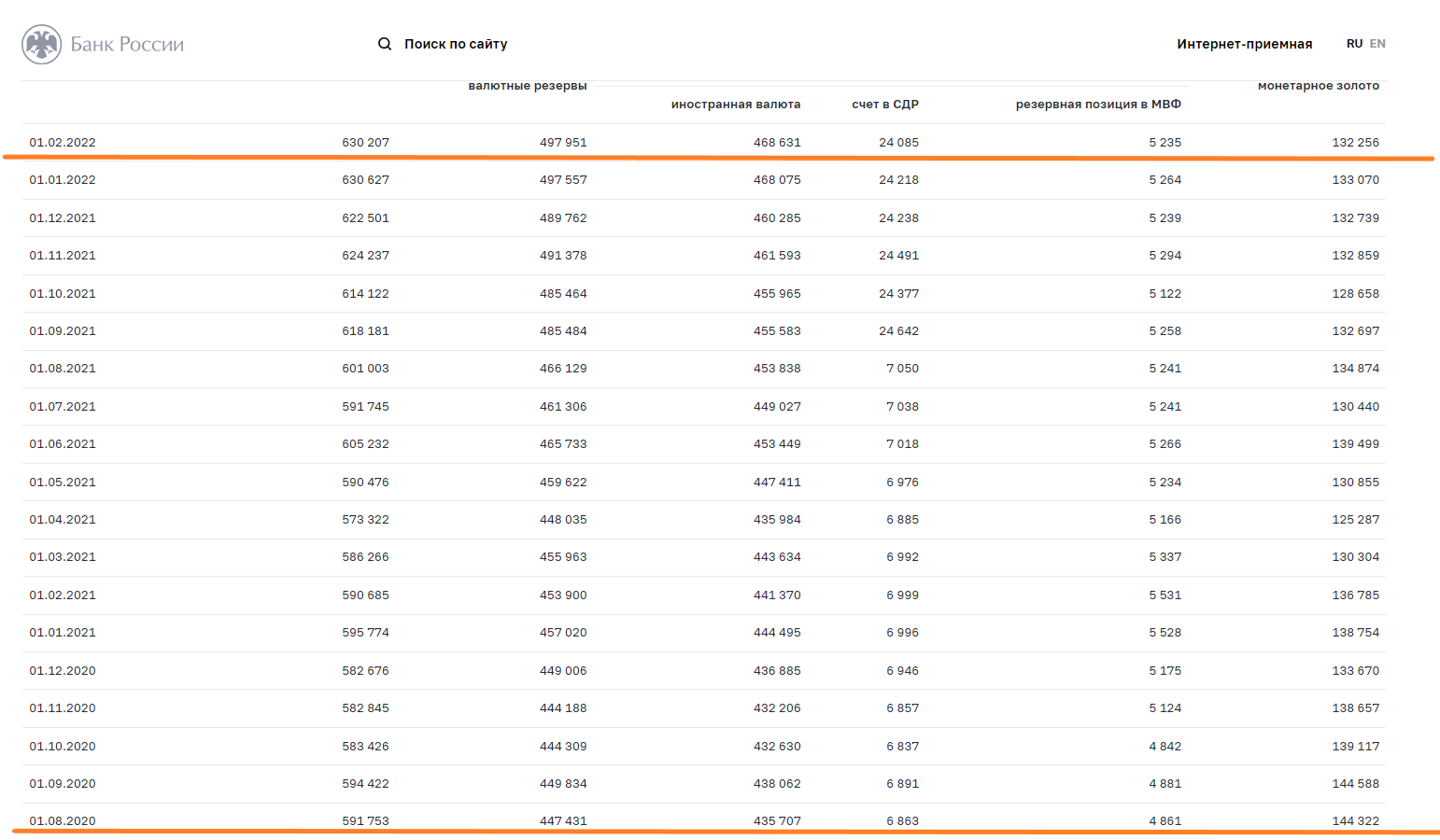This screenshot has height=840, width=1440.
Task: Open the "Поиск по сайту" search field
Action: point(456,44)
